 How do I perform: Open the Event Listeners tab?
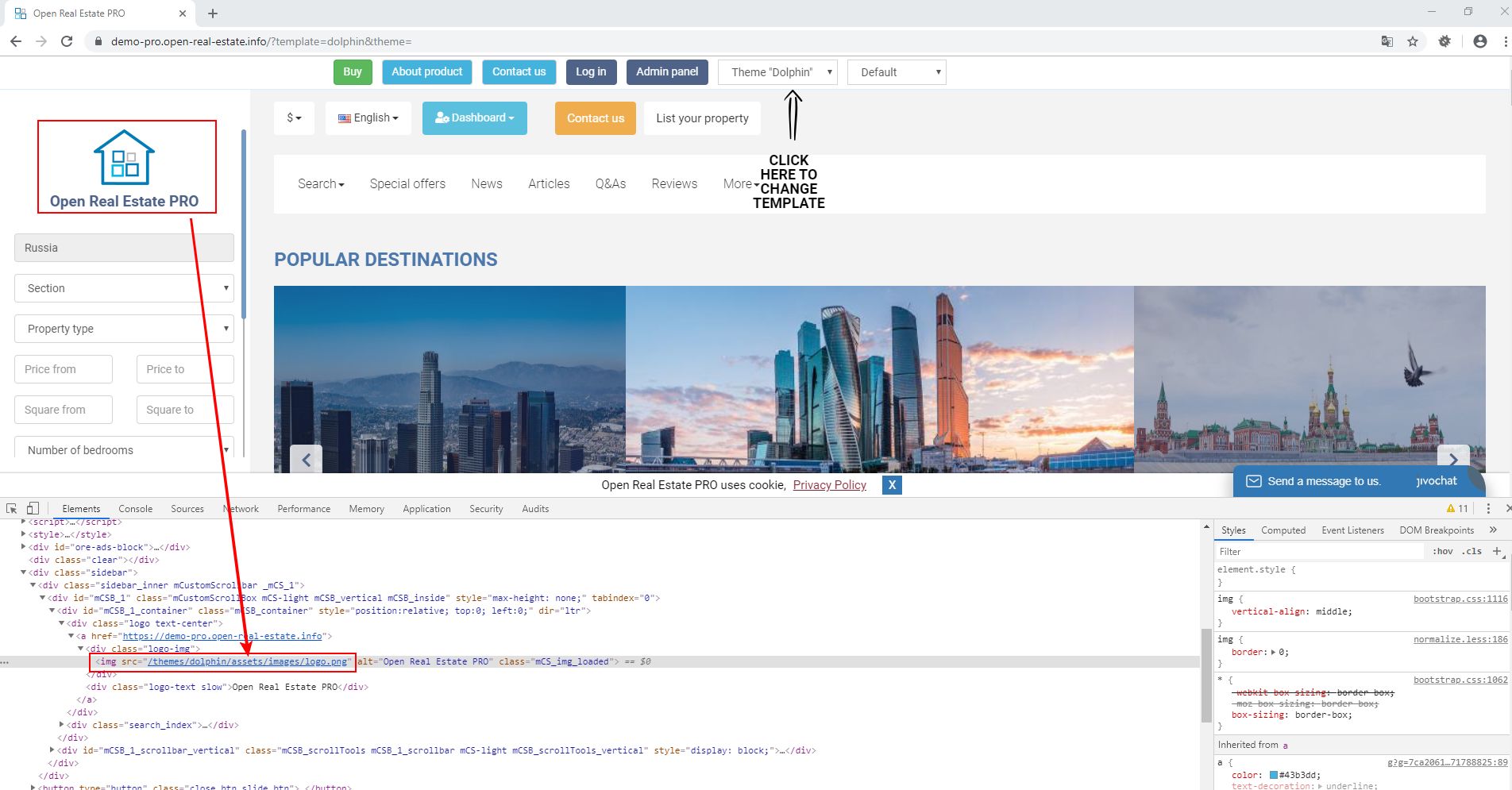[x=1352, y=530]
